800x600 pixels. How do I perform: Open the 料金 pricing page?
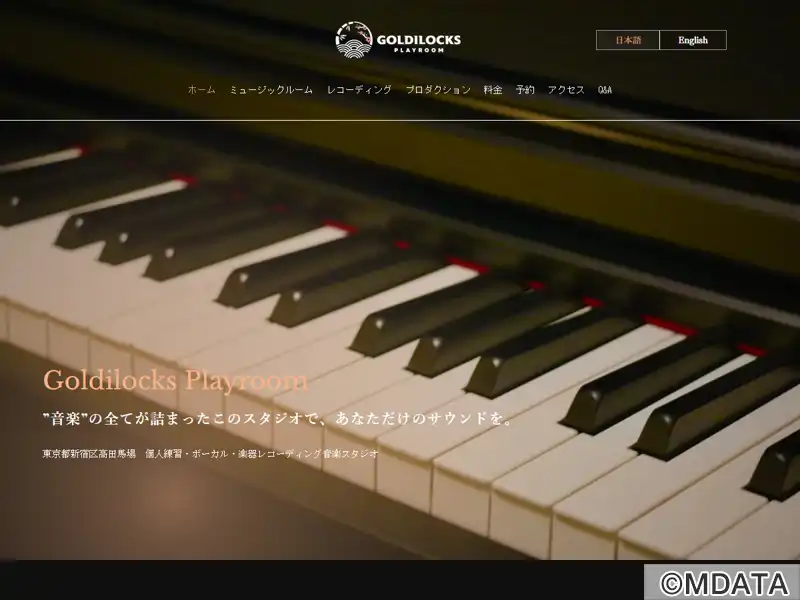pyautogui.click(x=493, y=90)
